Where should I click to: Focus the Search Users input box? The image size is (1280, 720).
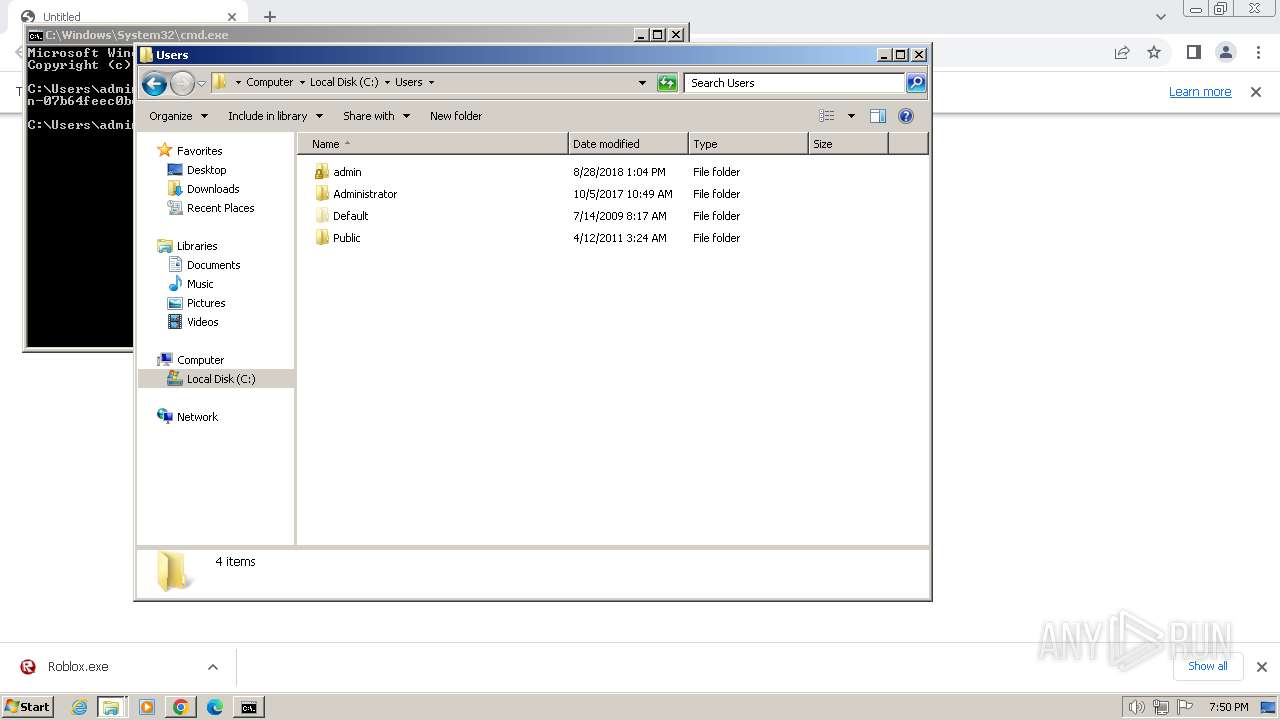795,83
